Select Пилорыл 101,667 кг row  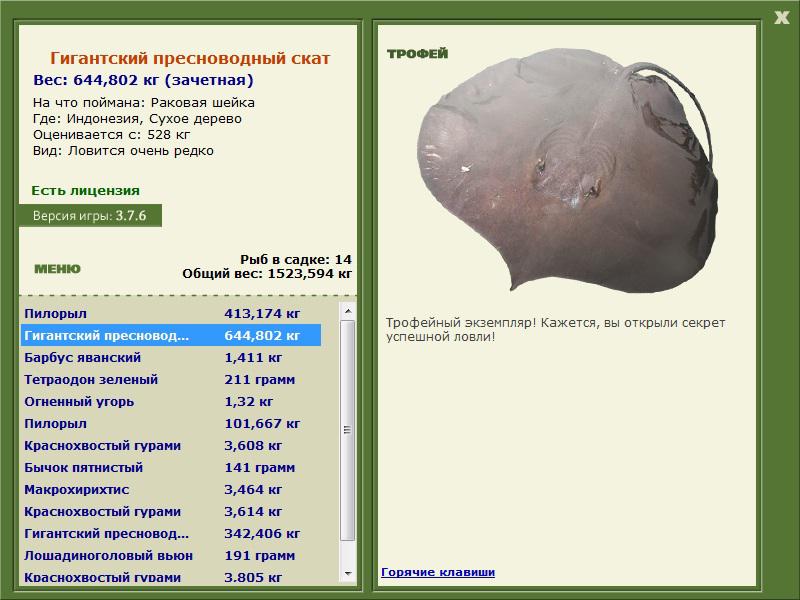pyautogui.click(x=171, y=423)
